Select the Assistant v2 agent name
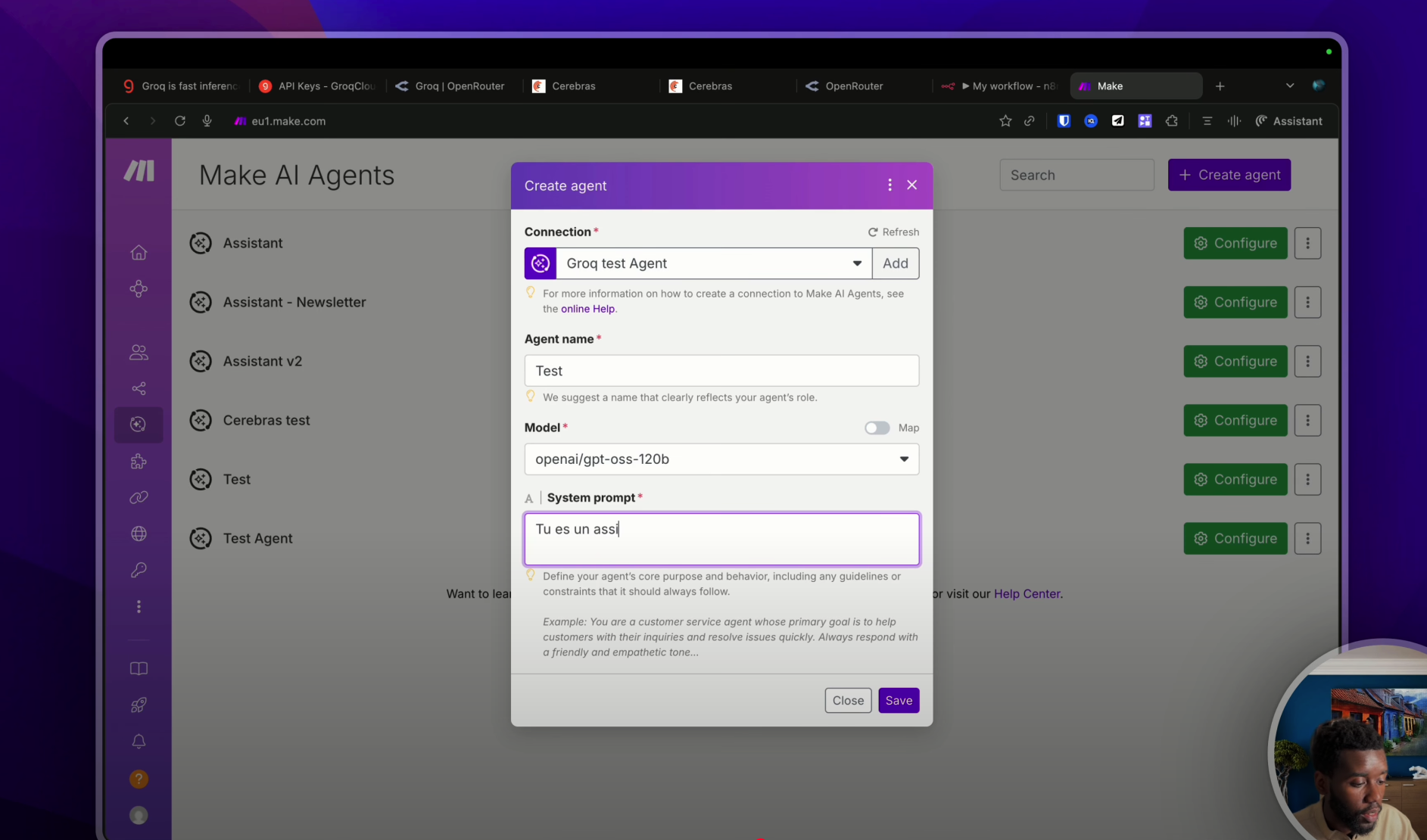The width and height of the screenshot is (1427, 840). coord(262,362)
